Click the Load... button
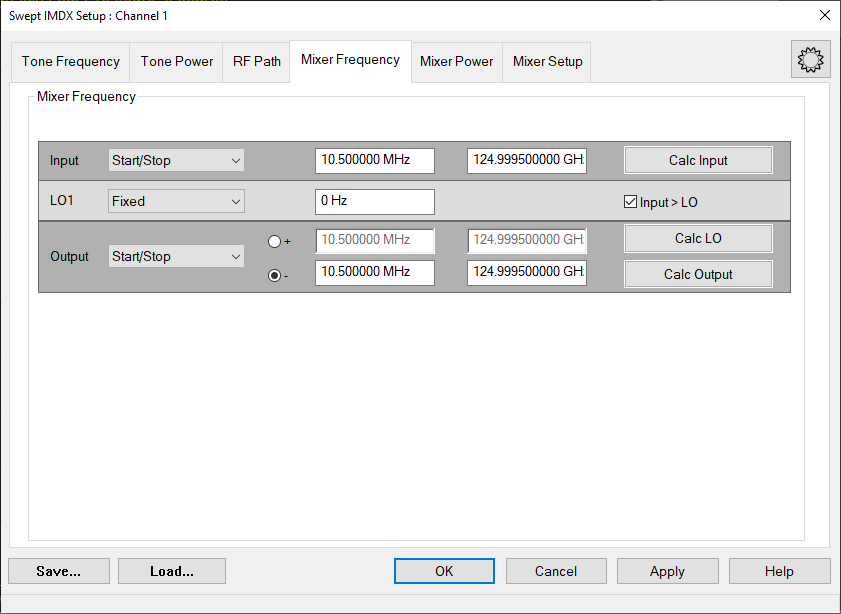Image resolution: width=841 pixels, height=614 pixels. pyautogui.click(x=171, y=571)
